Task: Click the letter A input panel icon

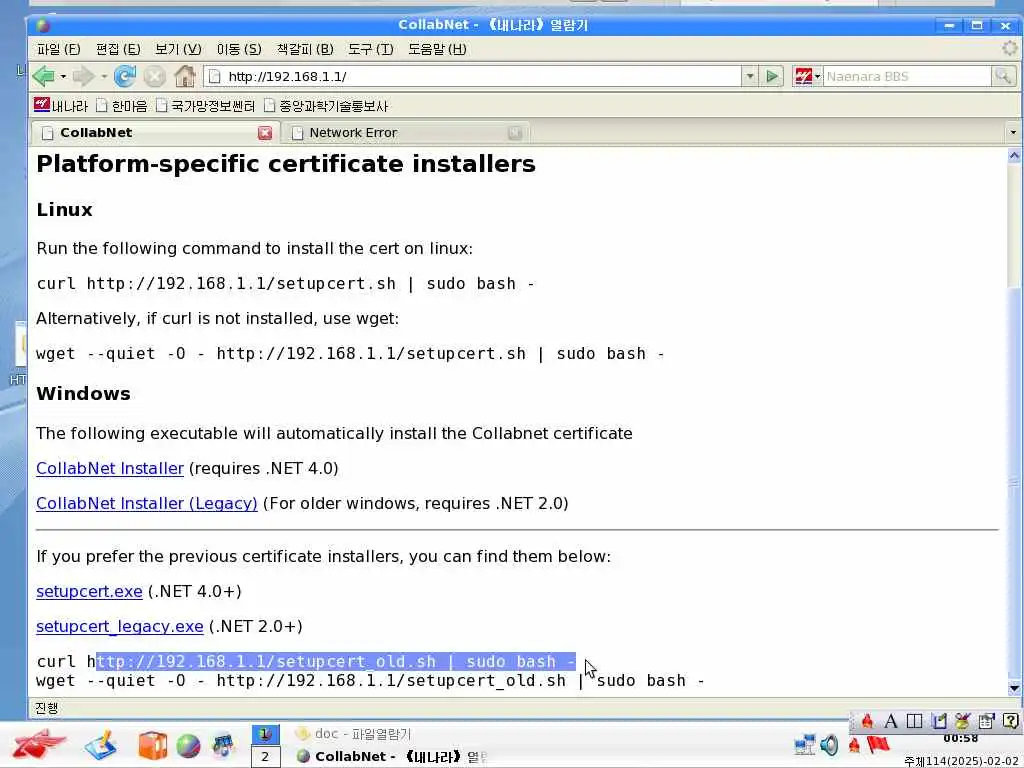Action: coord(891,721)
